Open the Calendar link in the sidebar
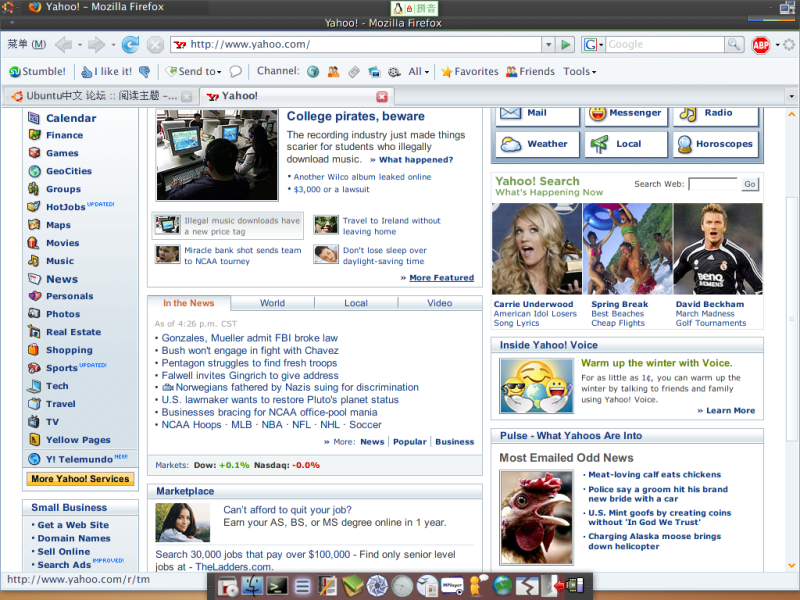The width and height of the screenshot is (800, 600). pos(71,118)
